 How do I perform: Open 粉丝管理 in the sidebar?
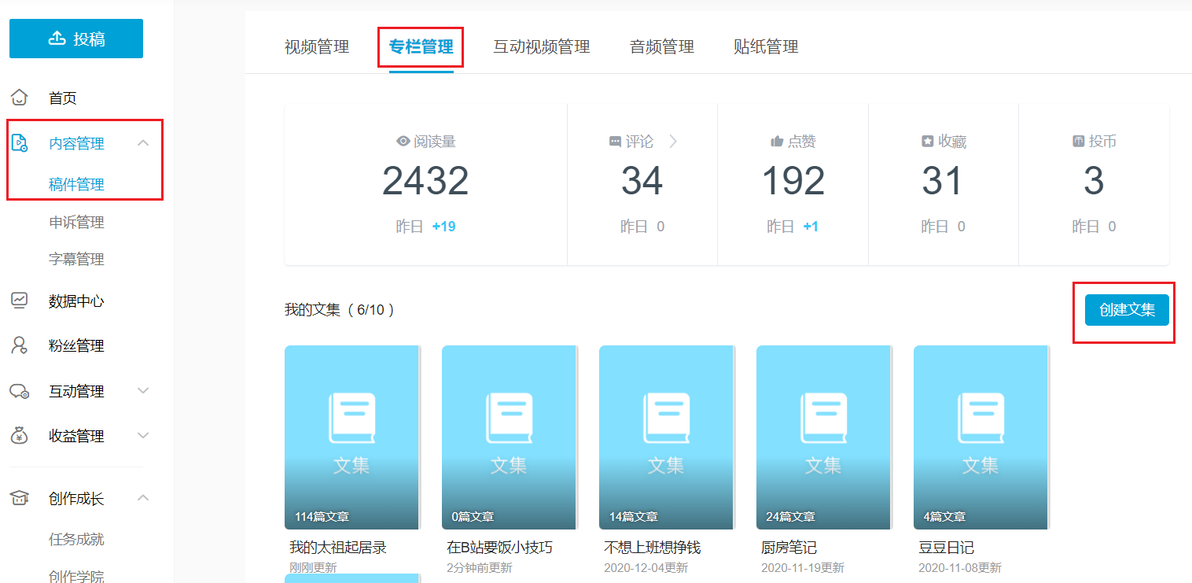coord(77,347)
